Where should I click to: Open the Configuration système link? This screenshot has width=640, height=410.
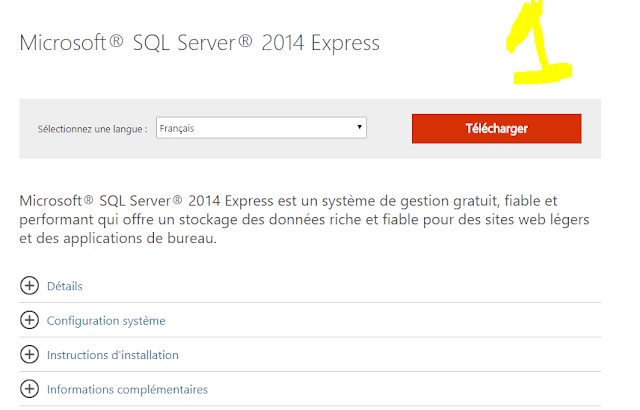(x=106, y=321)
